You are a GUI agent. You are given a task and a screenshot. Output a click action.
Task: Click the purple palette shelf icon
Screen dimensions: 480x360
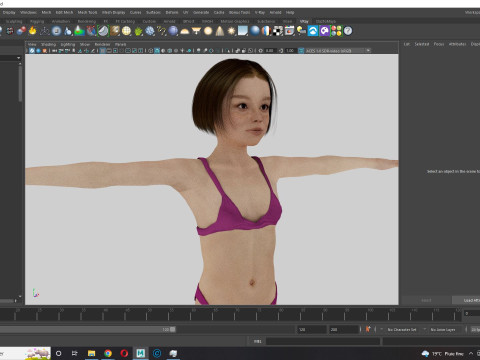(325, 31)
